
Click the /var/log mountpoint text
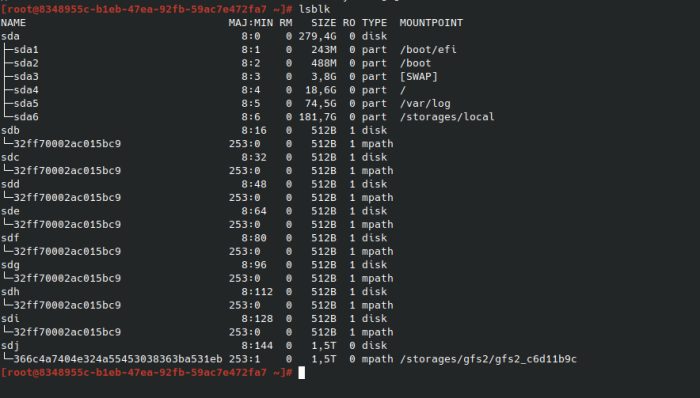[425, 104]
